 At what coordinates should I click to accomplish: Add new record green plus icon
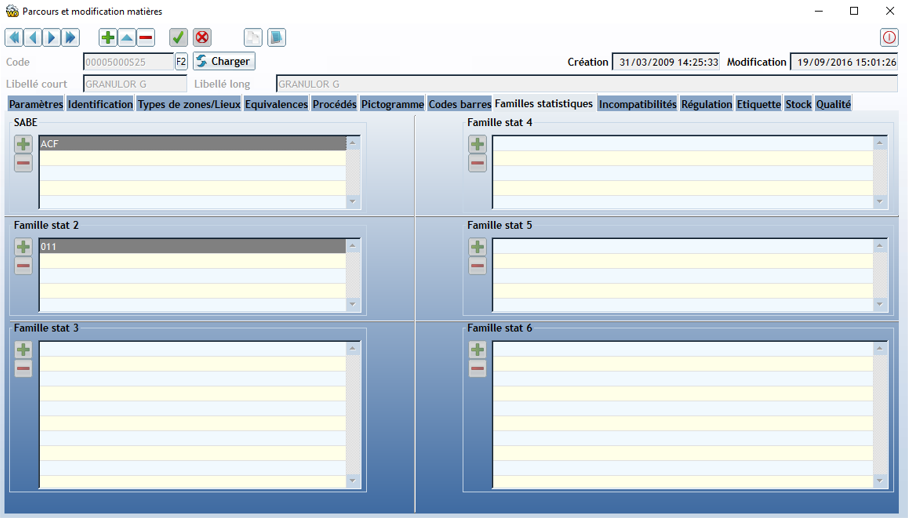(108, 38)
